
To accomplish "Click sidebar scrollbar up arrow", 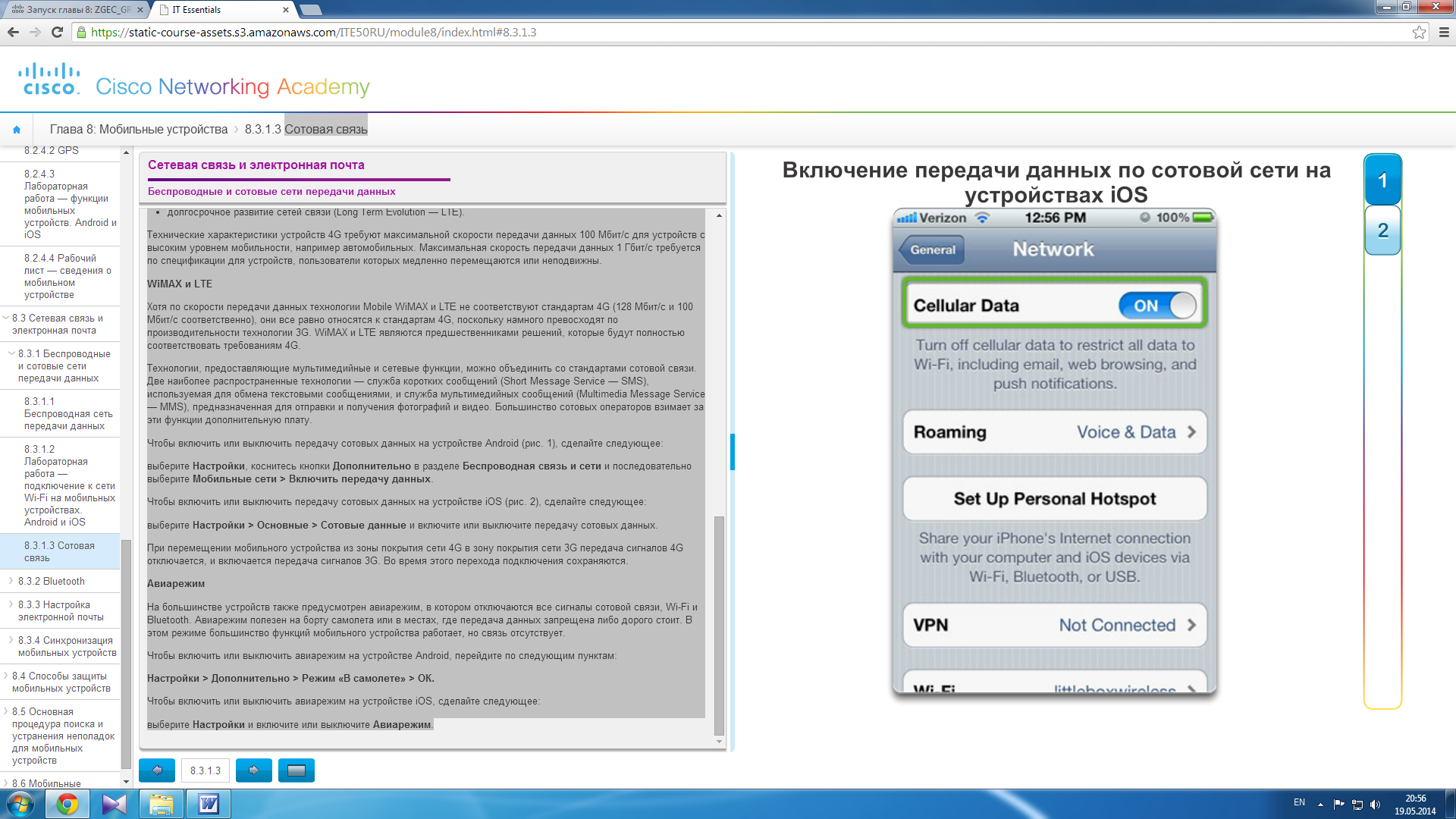I will pyautogui.click(x=126, y=152).
